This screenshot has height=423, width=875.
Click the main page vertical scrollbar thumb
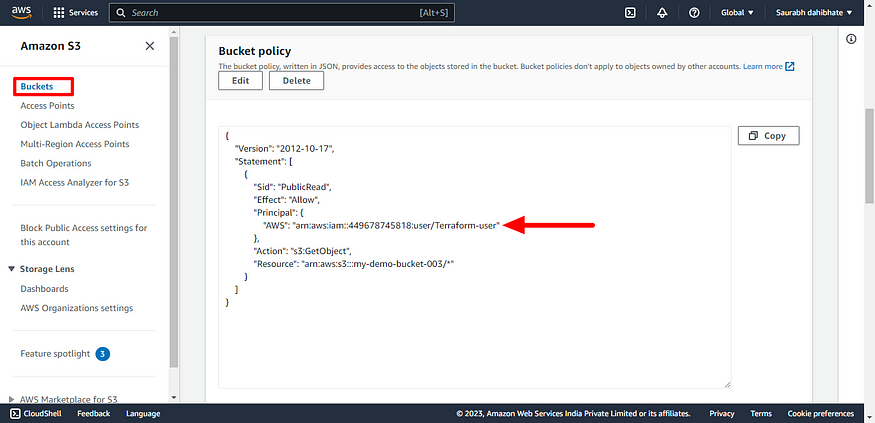pyautogui.click(x=869, y=156)
